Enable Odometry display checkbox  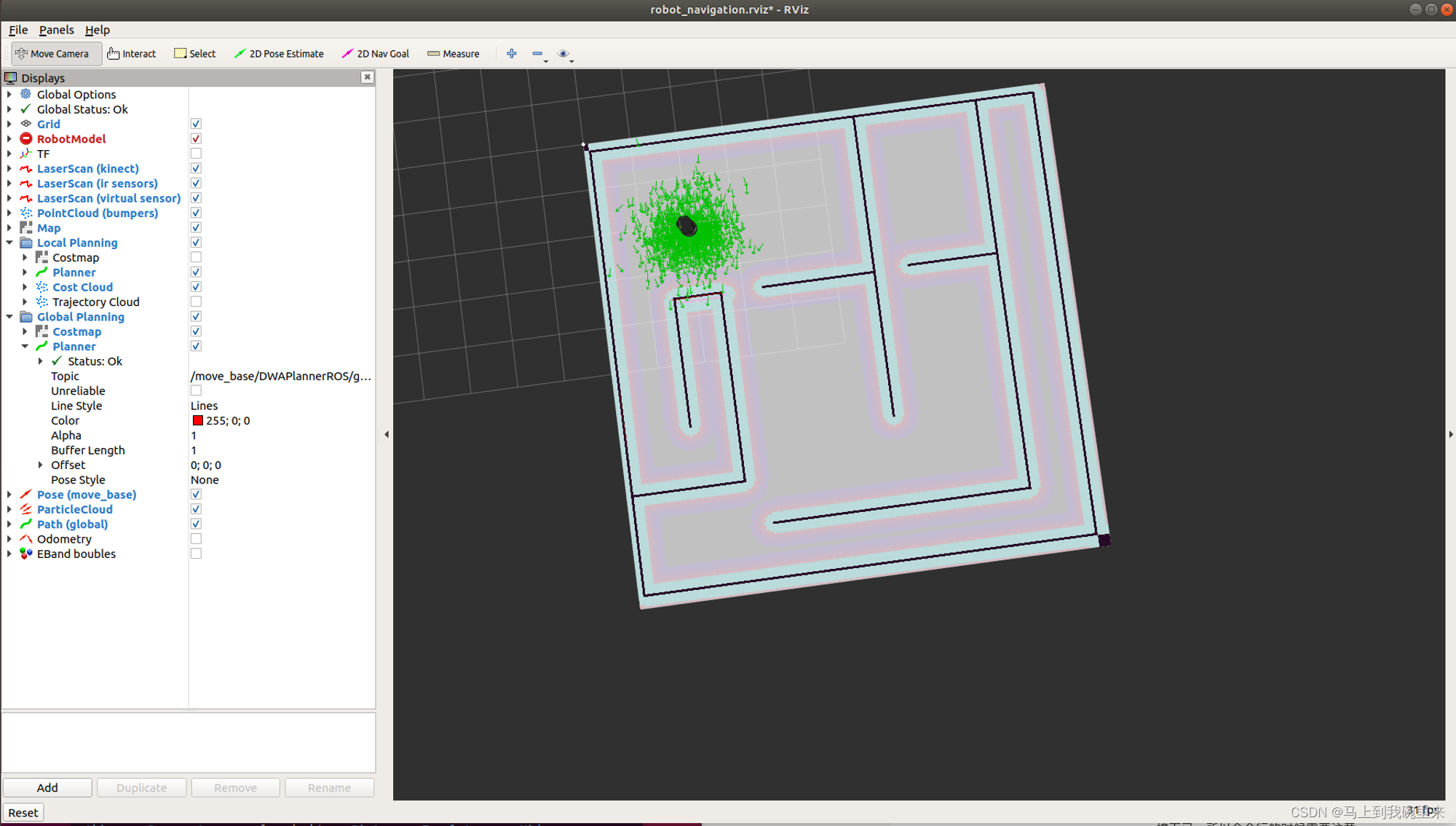click(197, 539)
